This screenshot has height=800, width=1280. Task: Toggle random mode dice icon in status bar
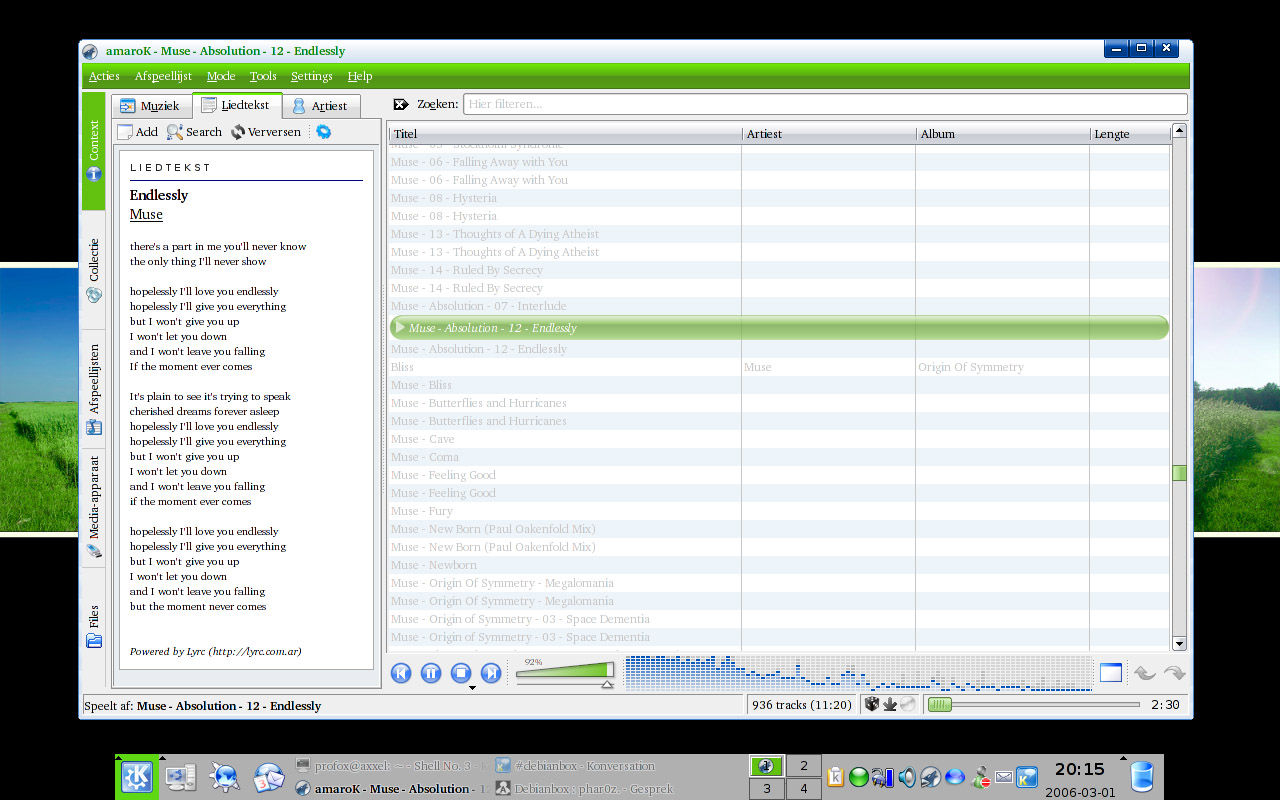(x=871, y=704)
